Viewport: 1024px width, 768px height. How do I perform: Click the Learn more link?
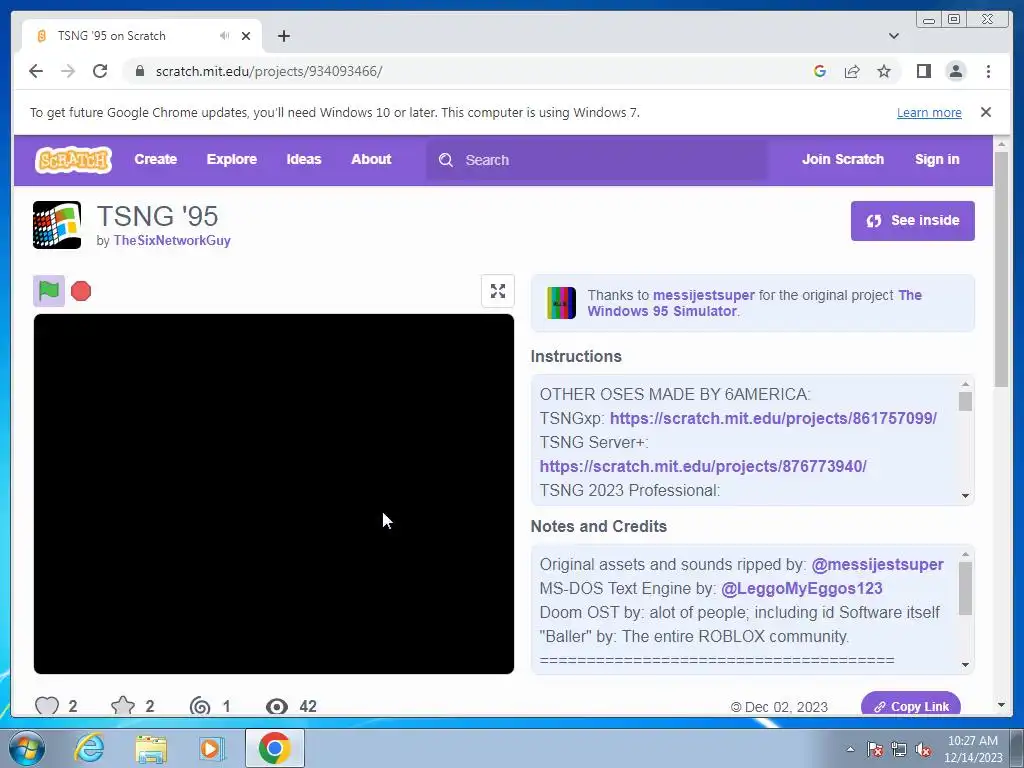pos(929,112)
